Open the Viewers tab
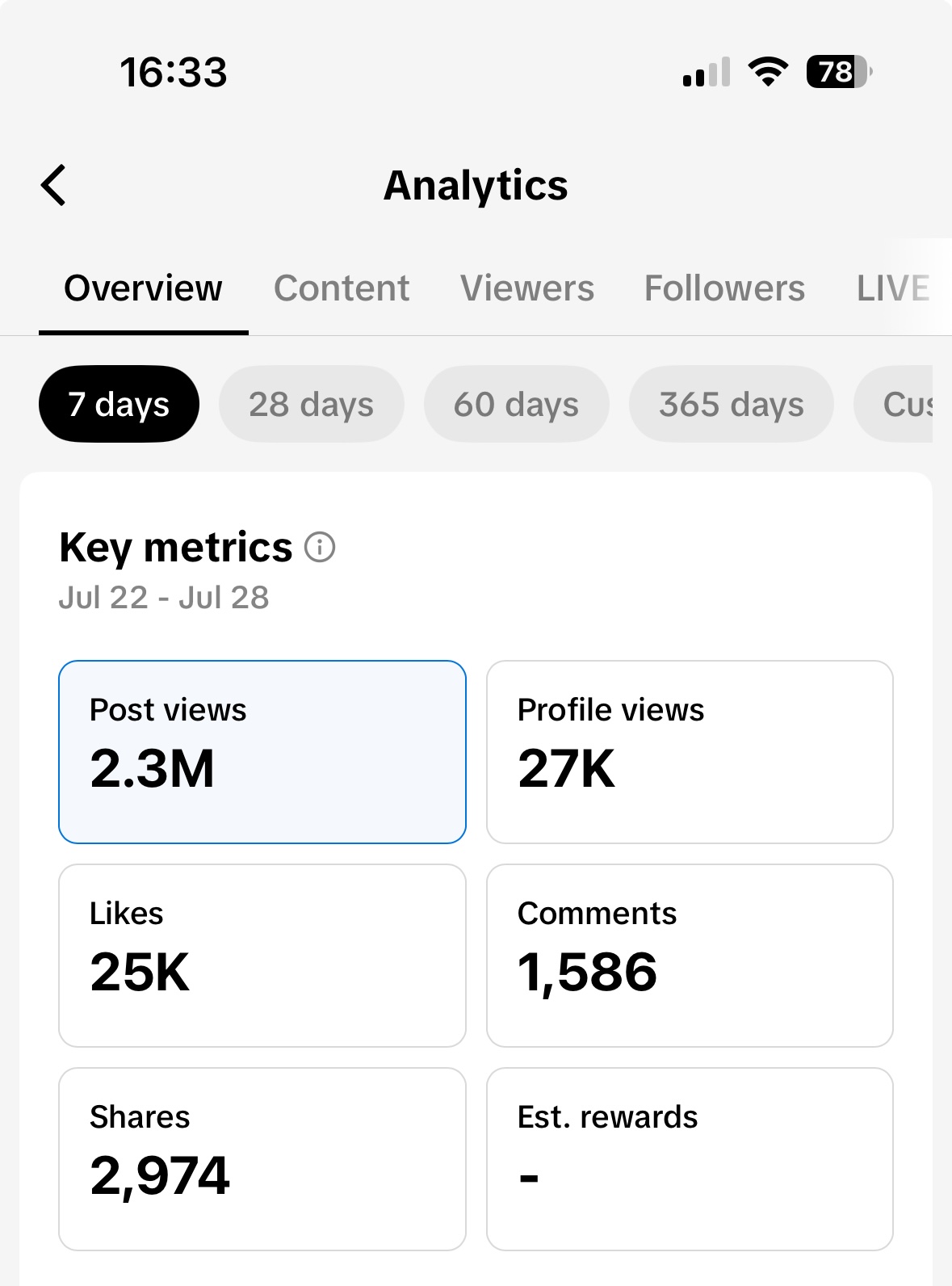 527,288
